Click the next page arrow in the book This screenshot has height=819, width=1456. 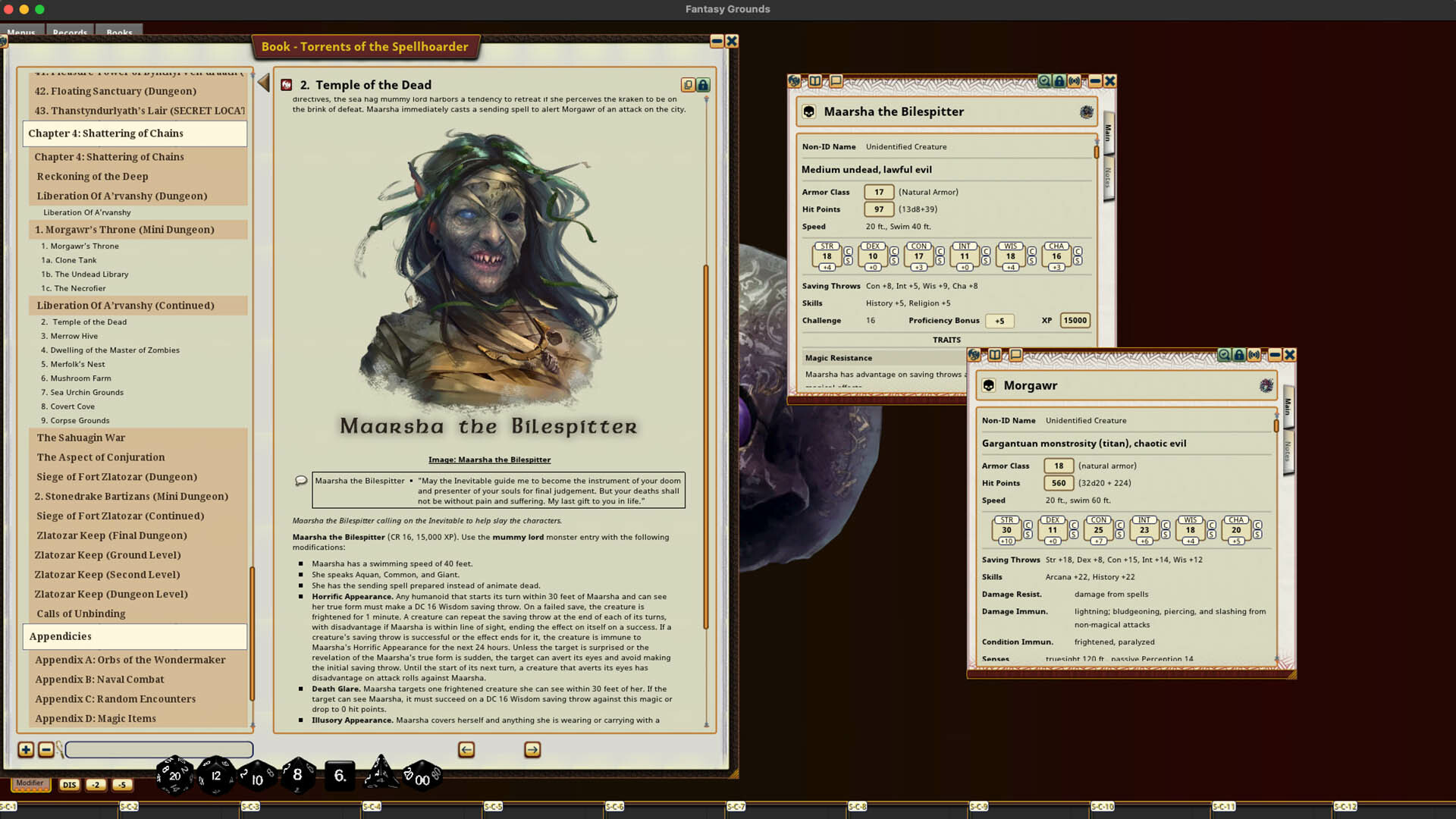click(x=532, y=749)
